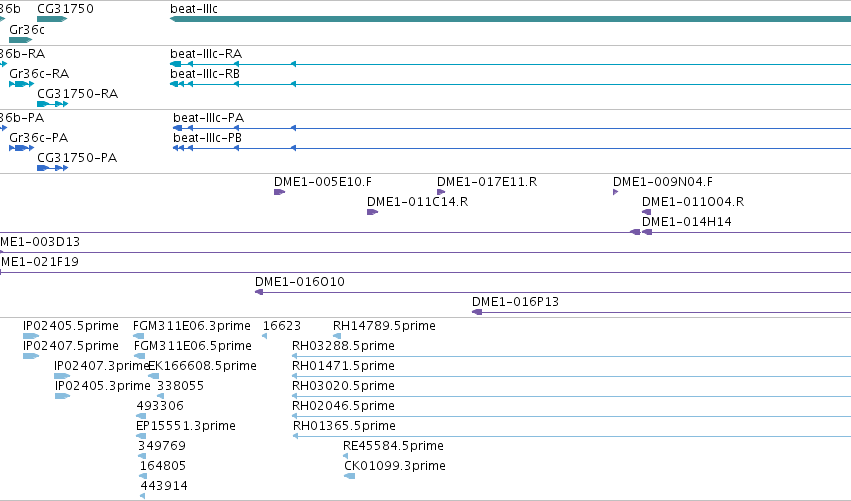Screen dimensions: 851x501
Task: Click the CG31750 gene arrow glyph
Action: 52,19
